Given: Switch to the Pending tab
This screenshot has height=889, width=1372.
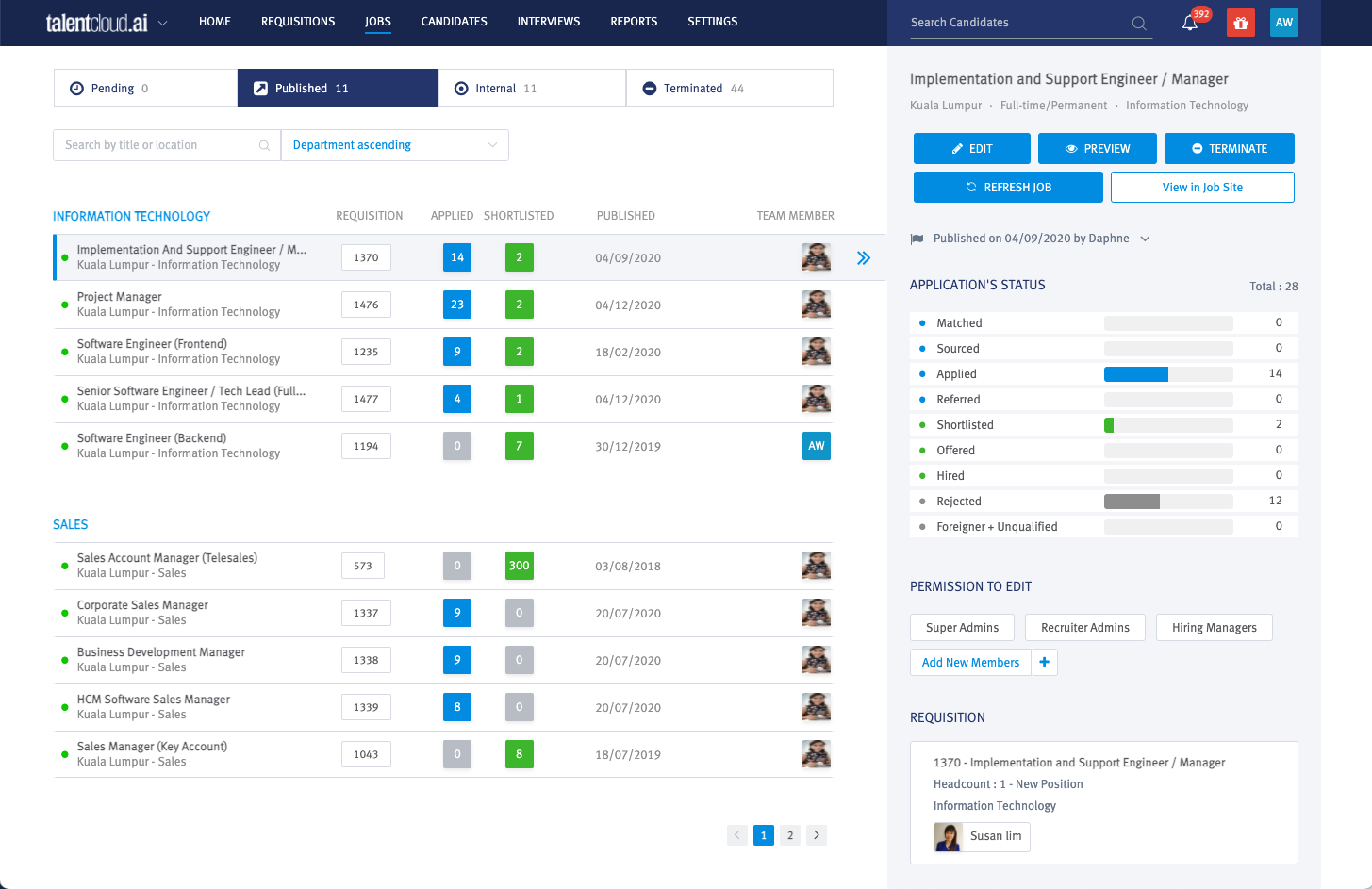Looking at the screenshot, I should coord(145,88).
